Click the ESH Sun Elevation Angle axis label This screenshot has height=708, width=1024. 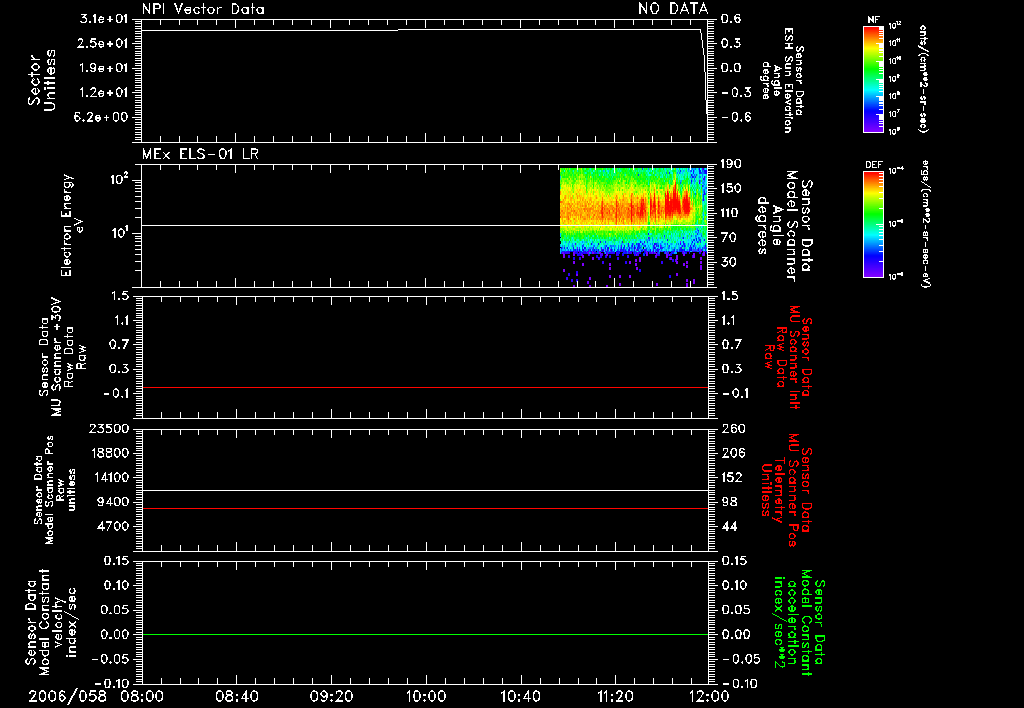(x=783, y=80)
